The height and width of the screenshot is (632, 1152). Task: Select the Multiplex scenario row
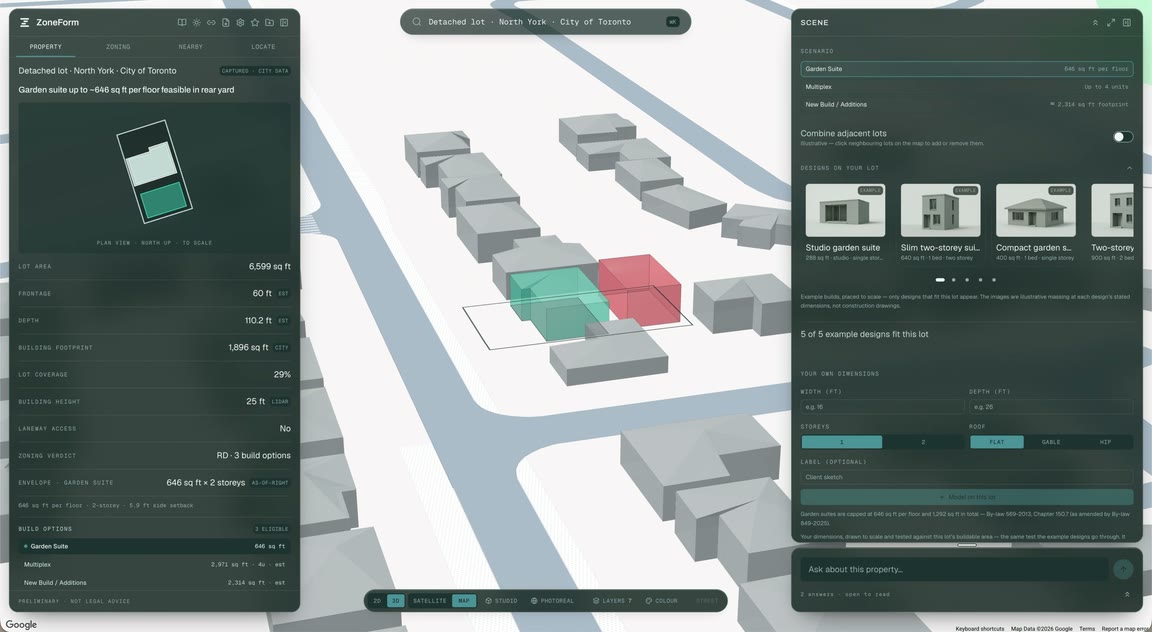[x=967, y=87]
